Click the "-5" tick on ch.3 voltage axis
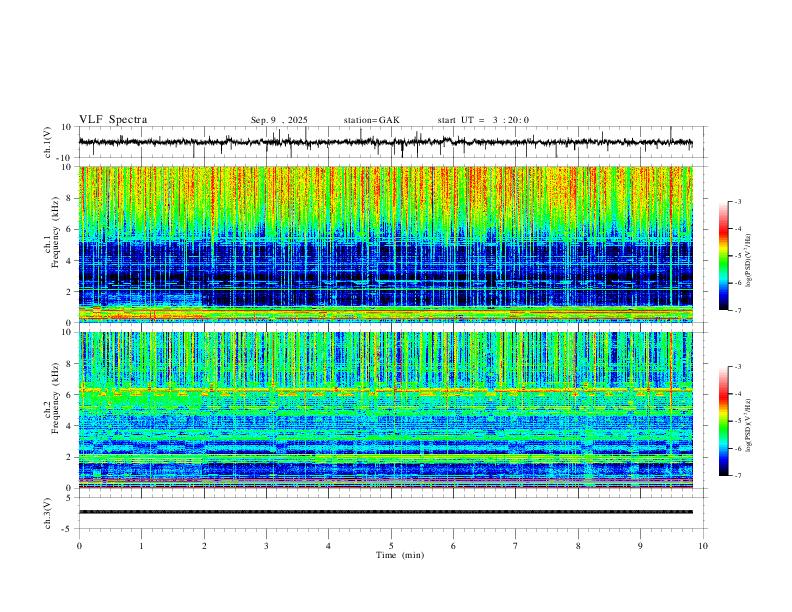792x612 pixels. pyautogui.click(x=68, y=529)
